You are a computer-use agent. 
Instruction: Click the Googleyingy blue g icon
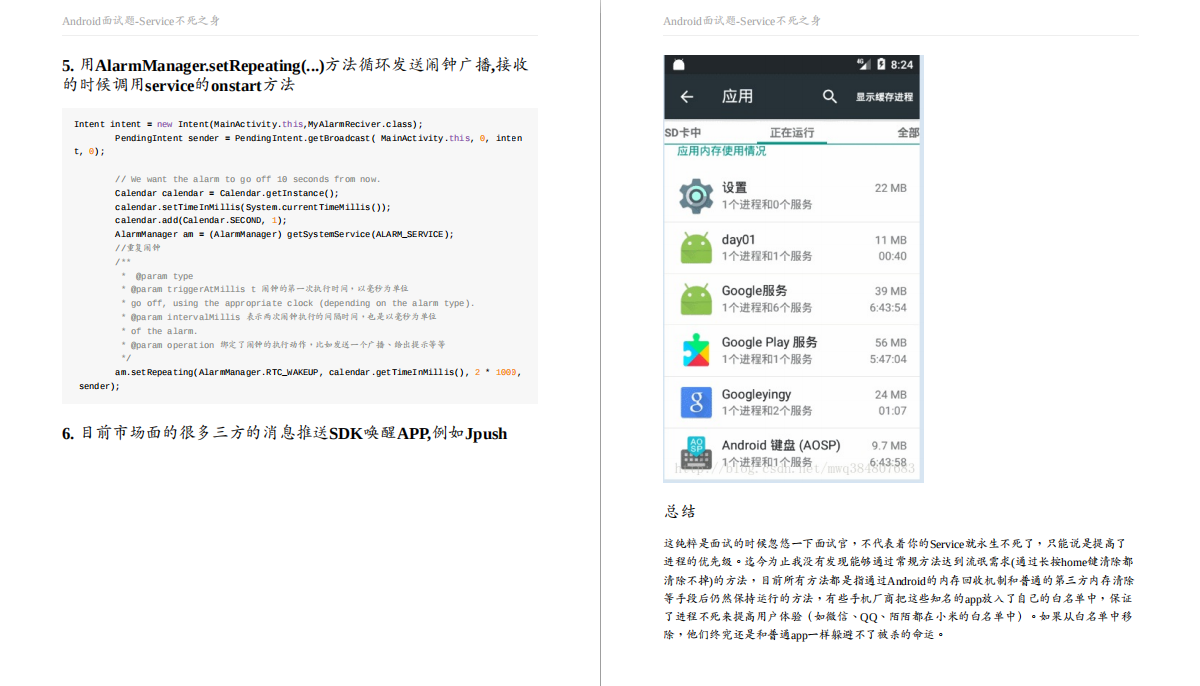[x=696, y=402]
